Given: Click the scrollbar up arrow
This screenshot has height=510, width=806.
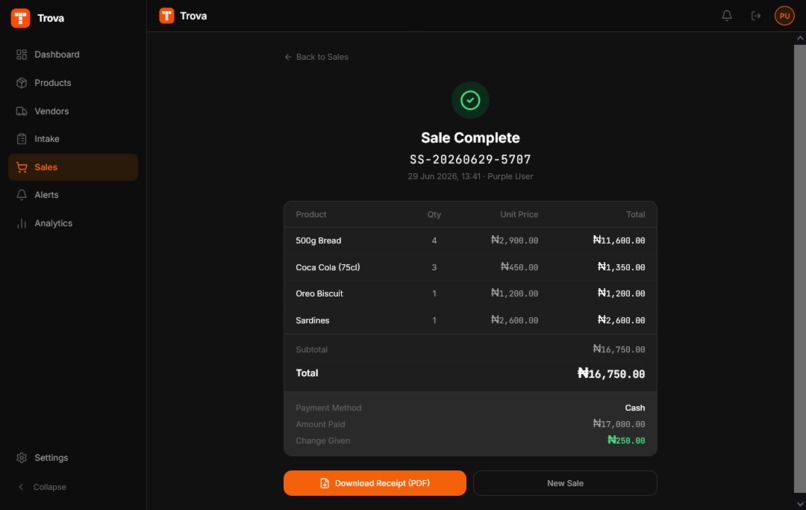Looking at the screenshot, I should click(800, 39).
